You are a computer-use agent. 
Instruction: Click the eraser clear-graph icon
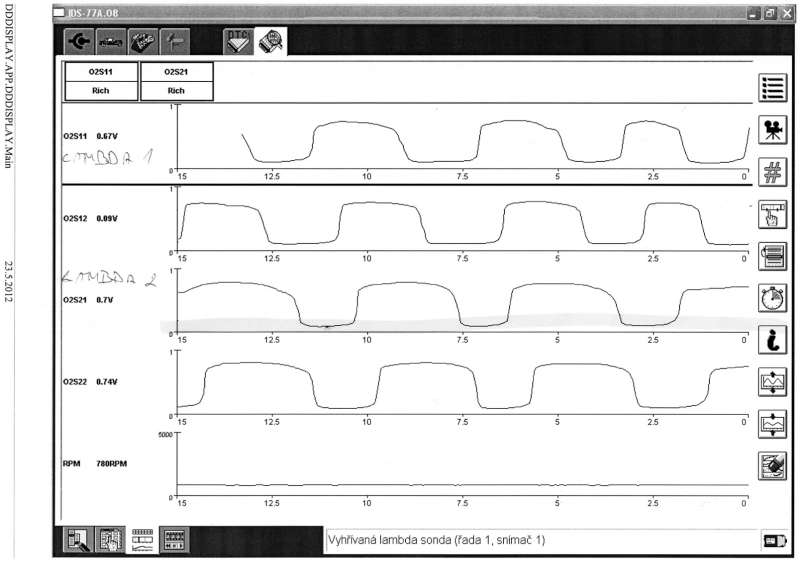coord(772,466)
